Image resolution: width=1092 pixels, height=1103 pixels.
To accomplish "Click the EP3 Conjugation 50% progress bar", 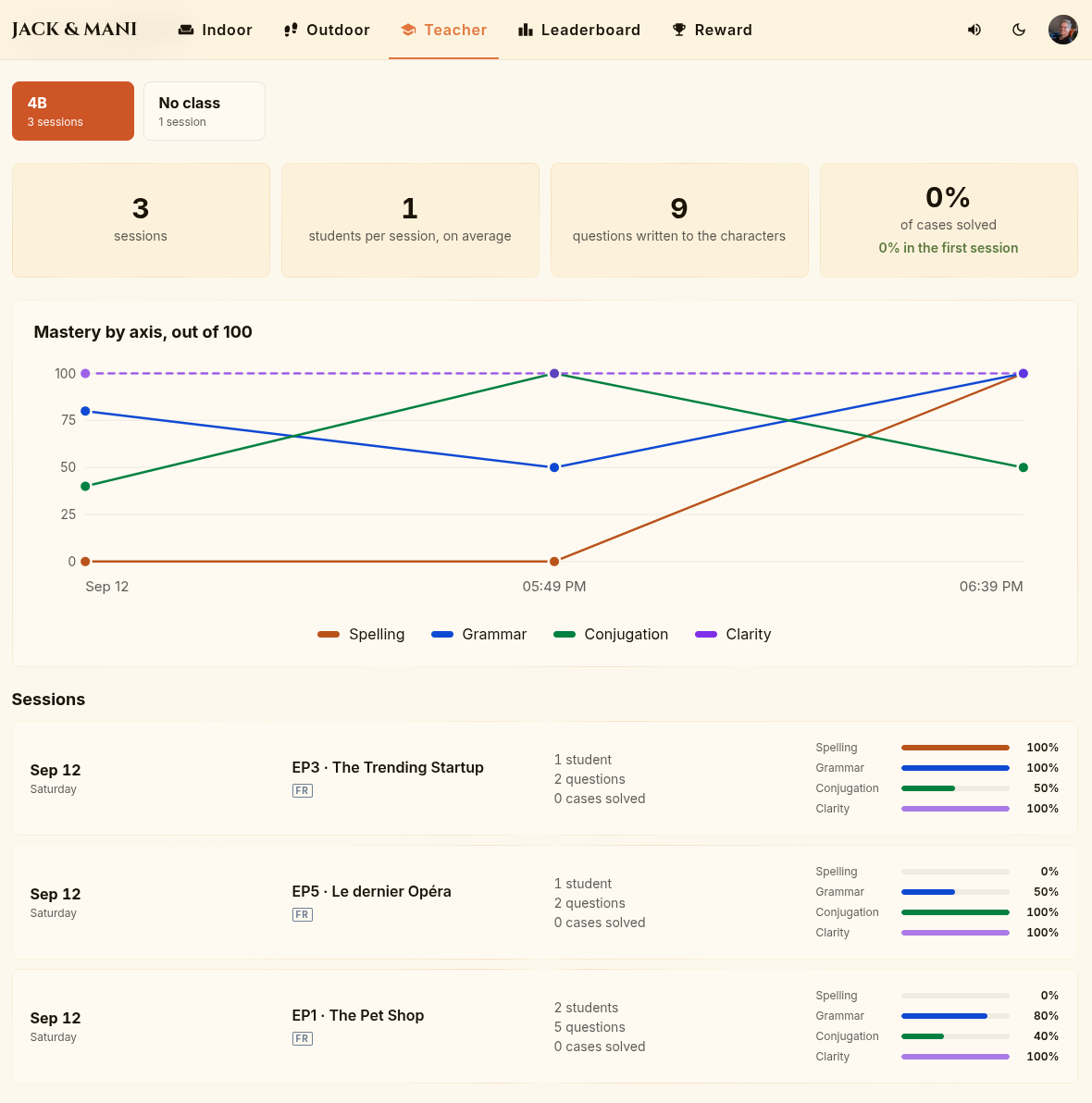I will [x=955, y=788].
